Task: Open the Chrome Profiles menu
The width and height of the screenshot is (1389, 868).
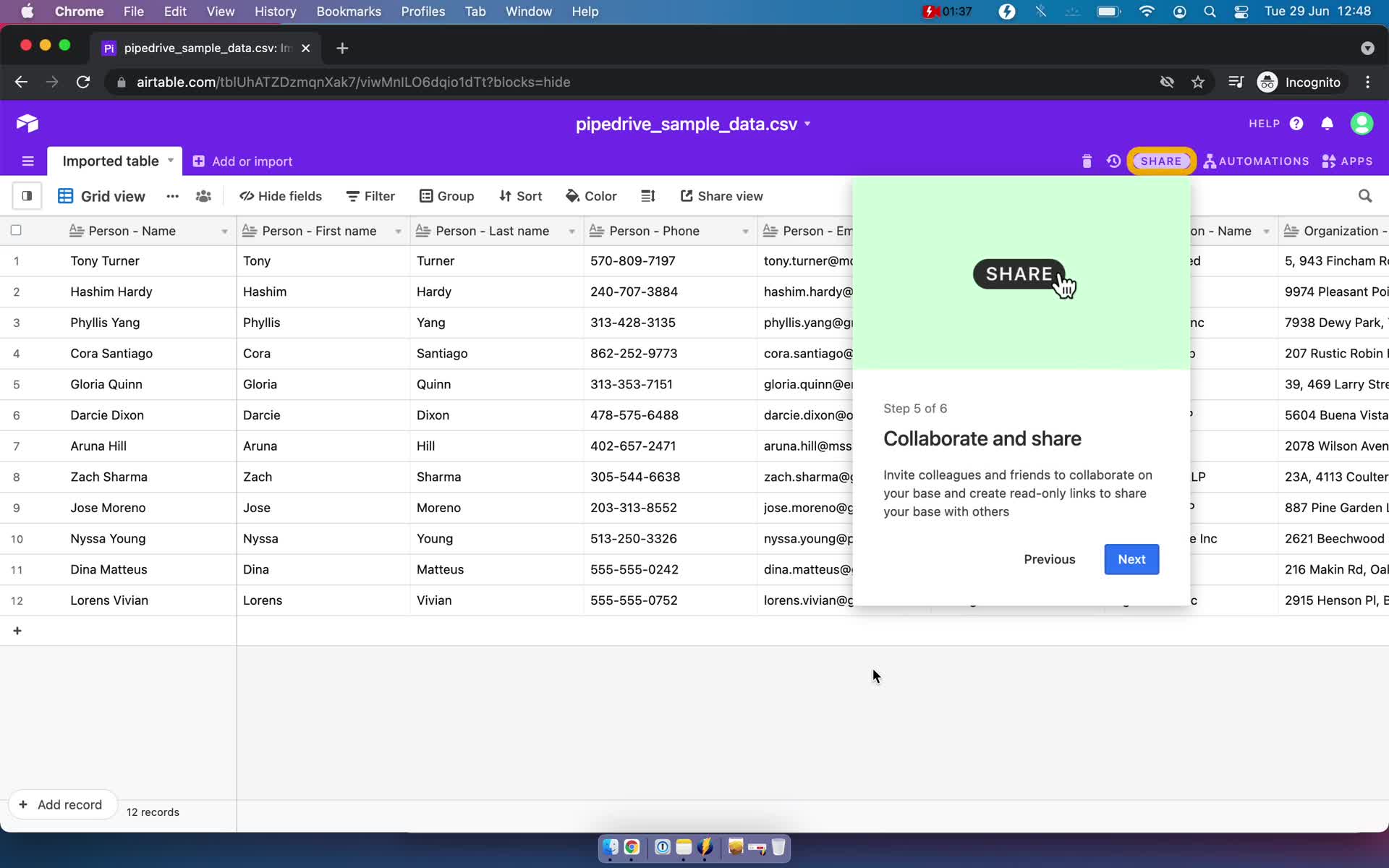Action: (x=423, y=12)
